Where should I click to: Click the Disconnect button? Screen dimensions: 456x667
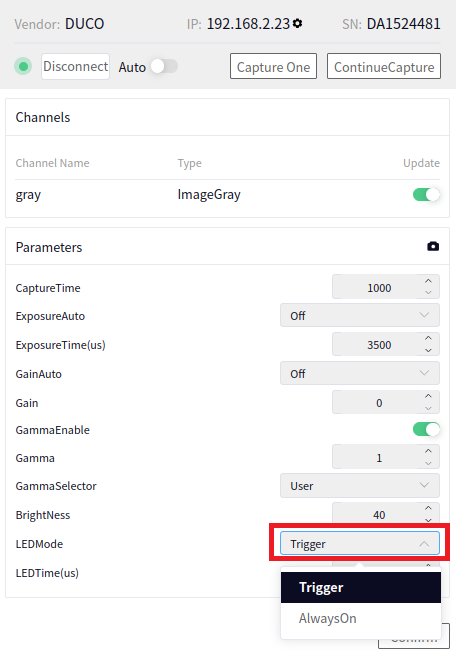[x=75, y=66]
